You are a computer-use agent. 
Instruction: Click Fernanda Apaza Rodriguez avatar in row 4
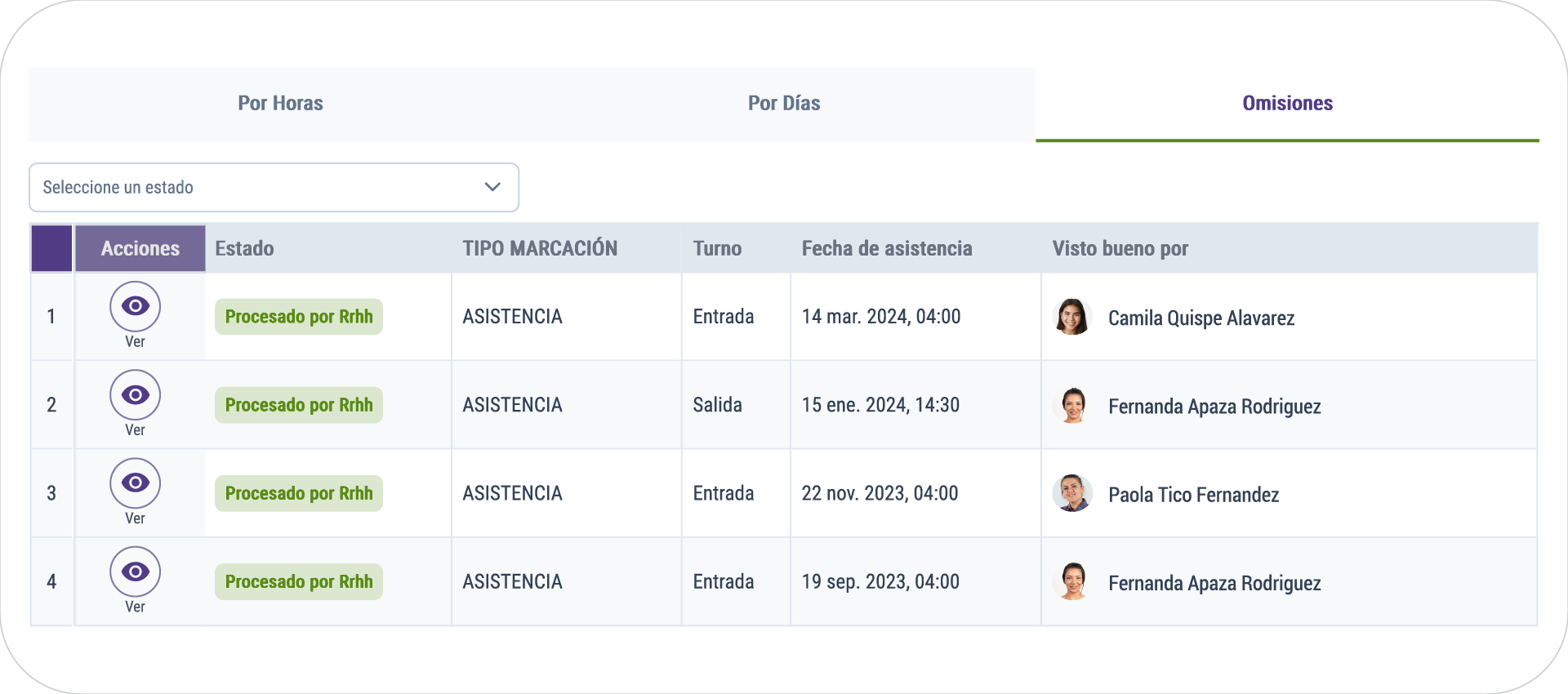[x=1072, y=581]
